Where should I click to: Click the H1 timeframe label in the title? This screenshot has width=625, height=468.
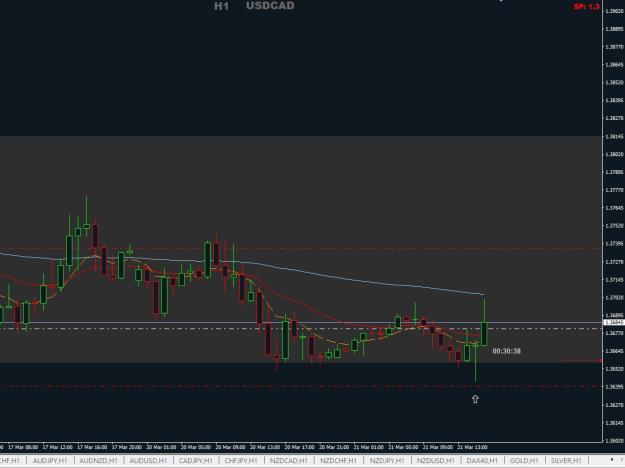point(221,6)
